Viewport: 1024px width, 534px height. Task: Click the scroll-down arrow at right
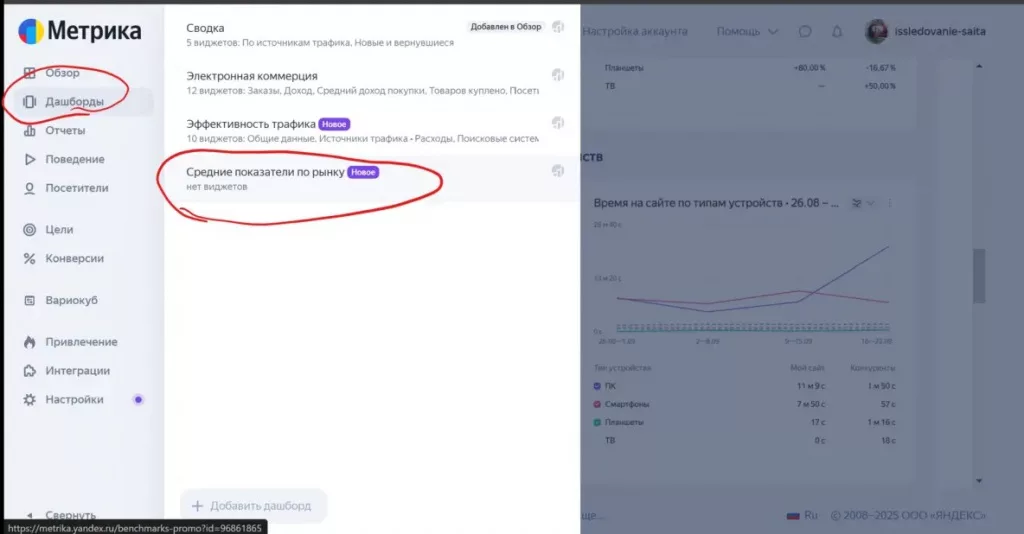pos(978,481)
